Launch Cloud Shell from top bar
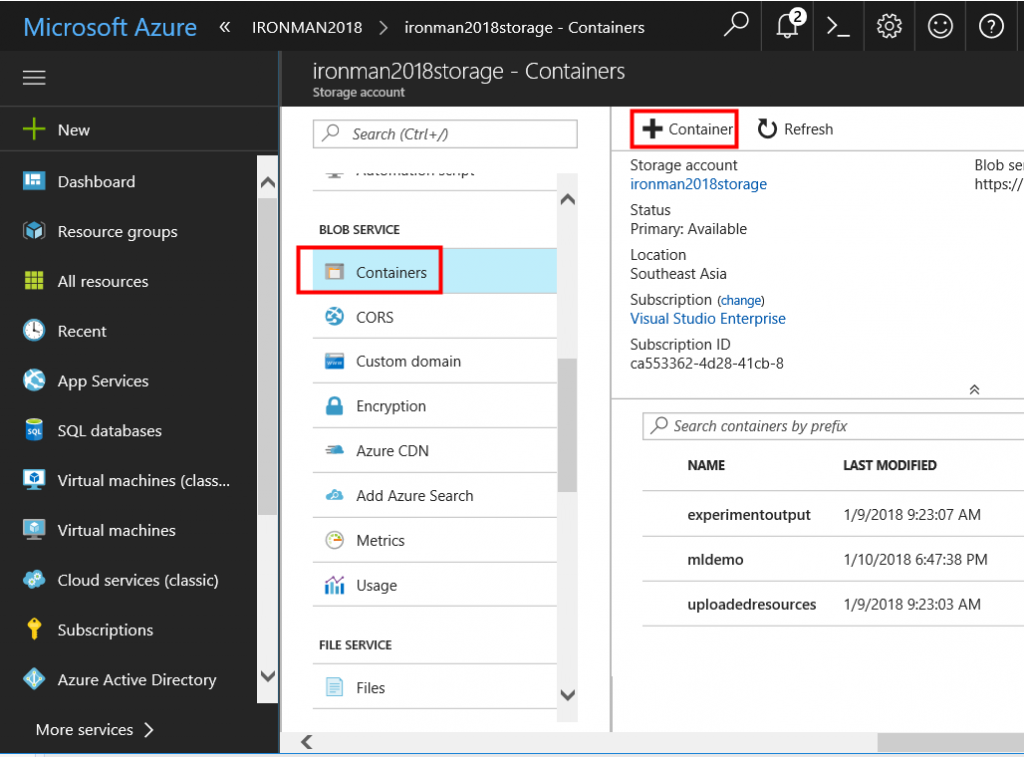The image size is (1024, 757). (x=838, y=26)
